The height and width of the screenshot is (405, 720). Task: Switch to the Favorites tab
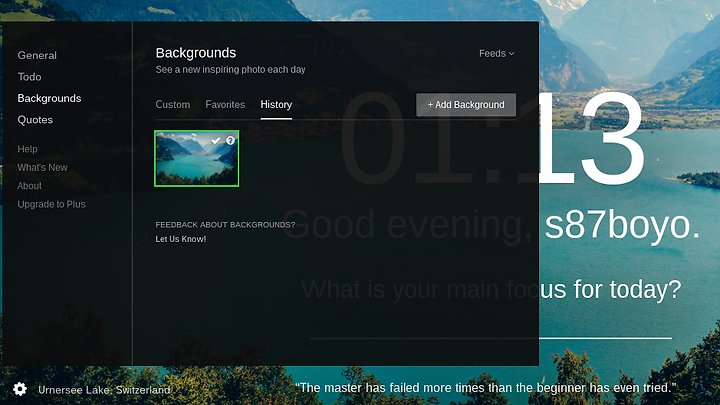coord(225,105)
